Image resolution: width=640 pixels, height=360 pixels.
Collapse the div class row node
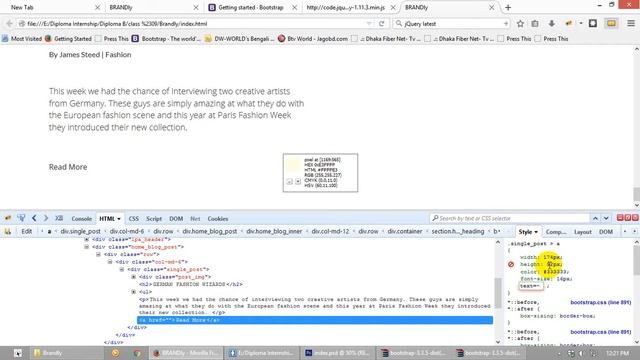click(98, 254)
